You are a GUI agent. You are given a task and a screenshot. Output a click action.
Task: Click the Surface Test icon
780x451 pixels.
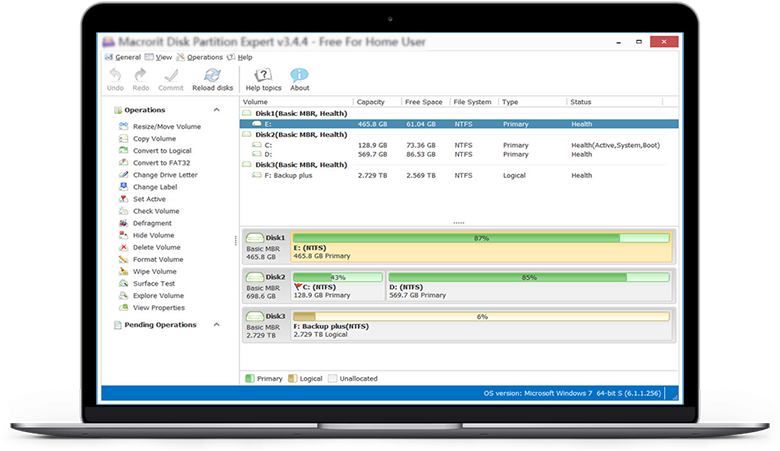point(123,283)
